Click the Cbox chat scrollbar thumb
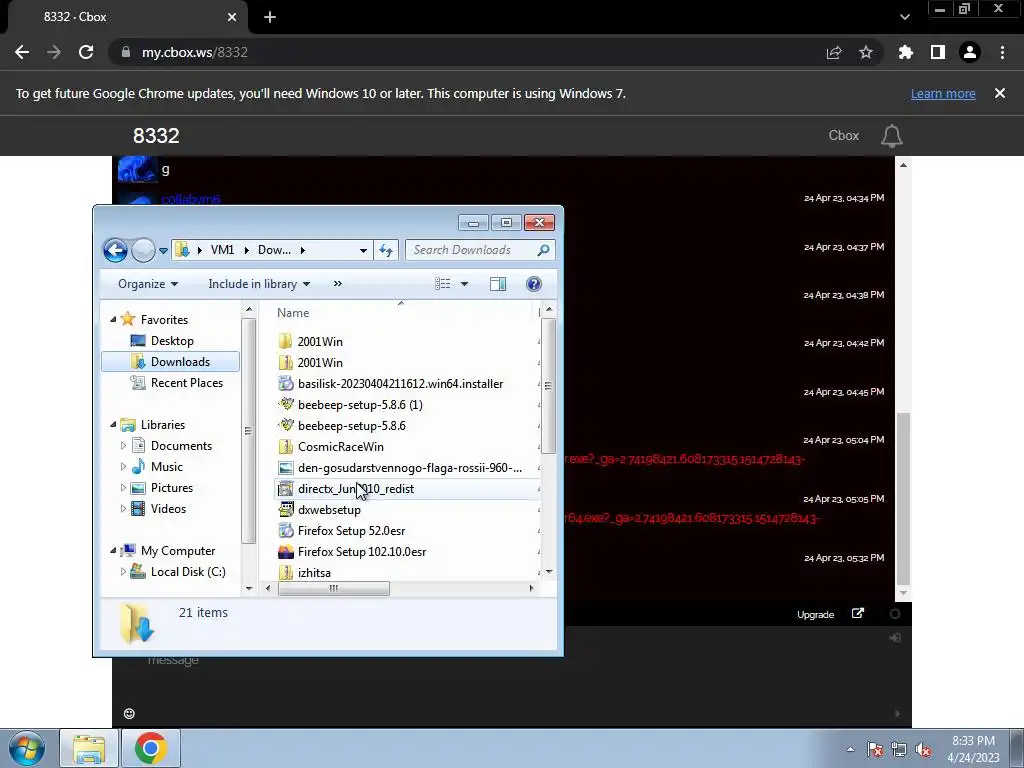 (903, 498)
